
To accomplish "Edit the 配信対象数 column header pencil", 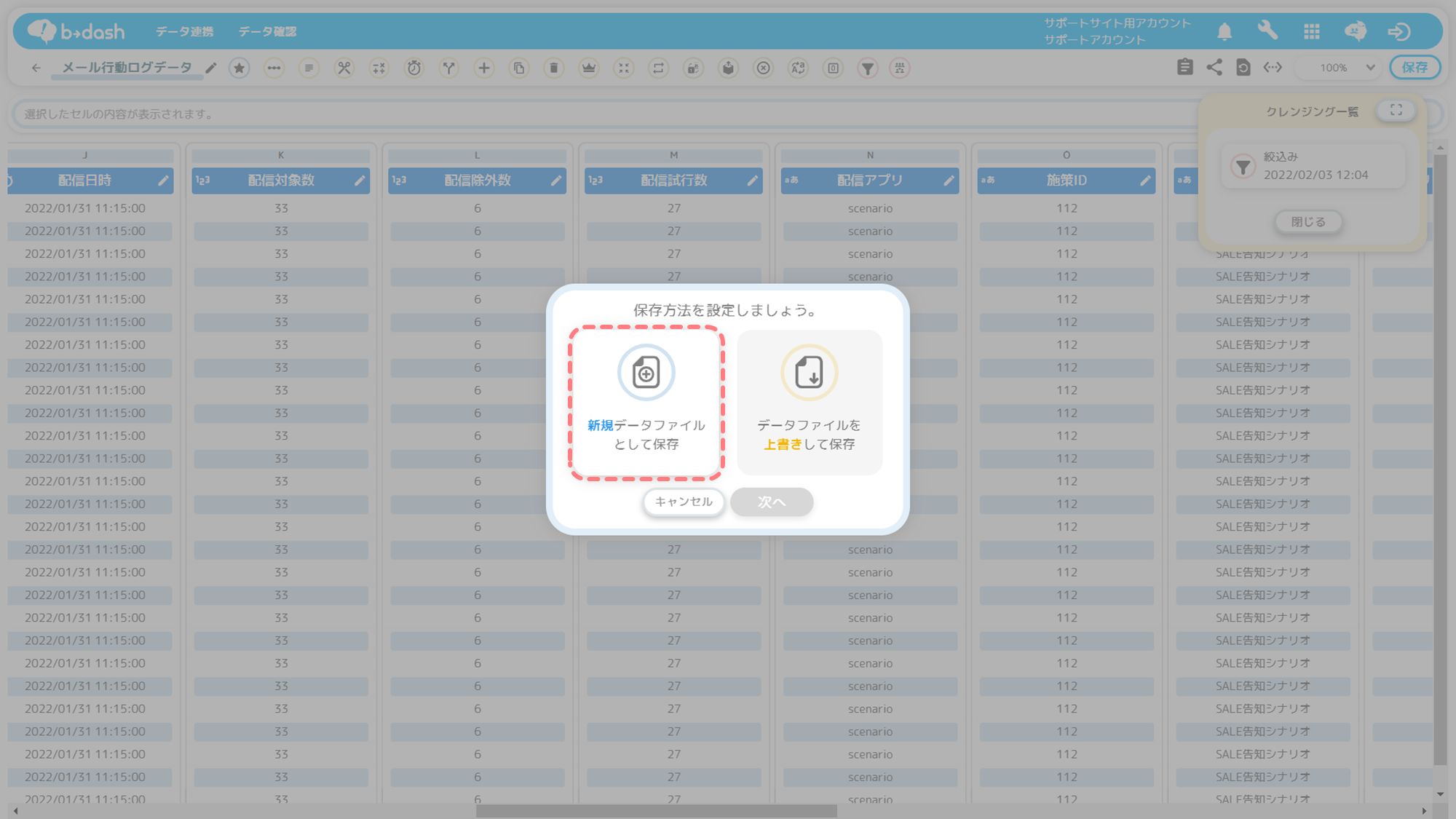I will pyautogui.click(x=360, y=181).
